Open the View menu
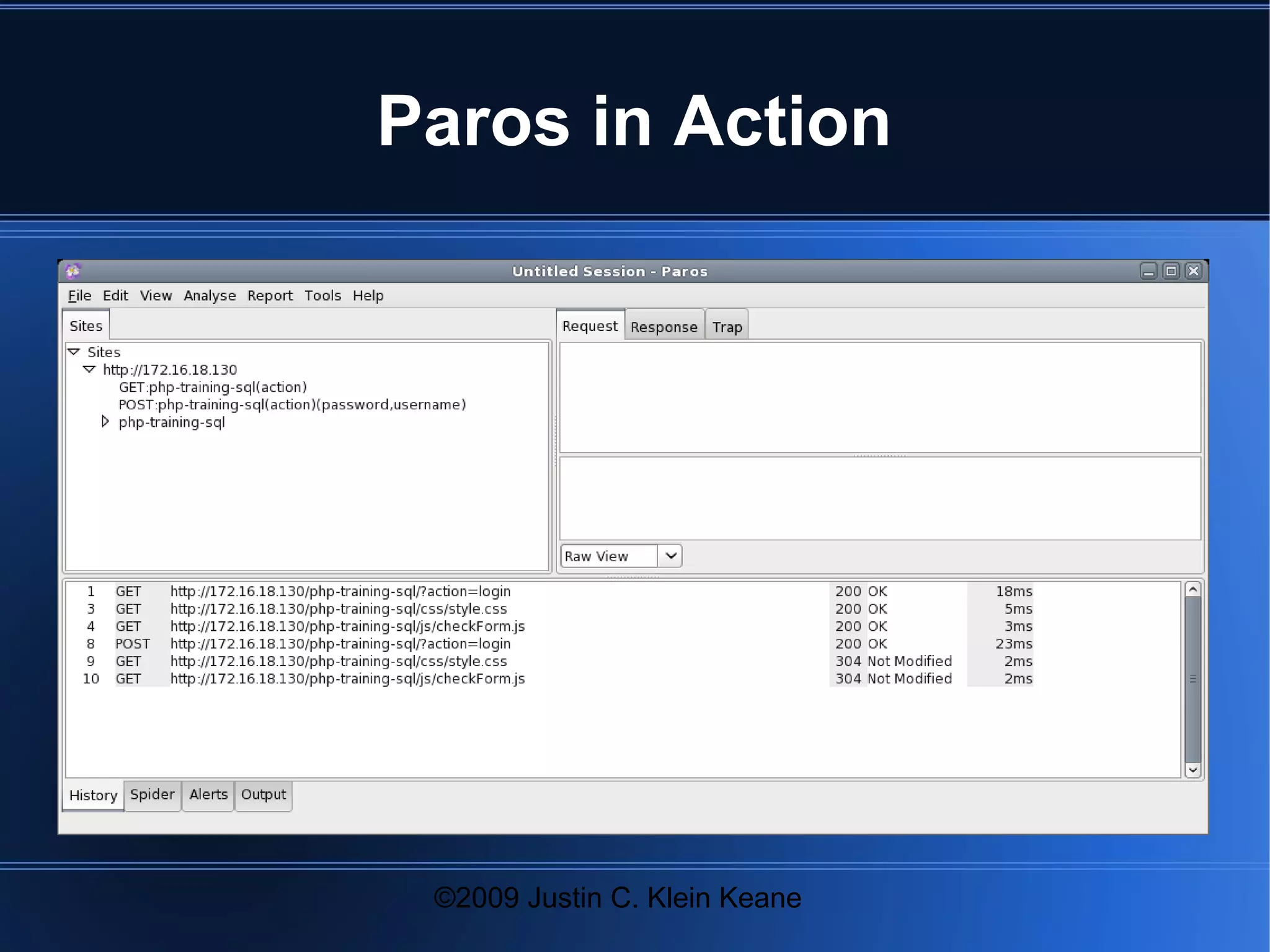The height and width of the screenshot is (952, 1270). pyautogui.click(x=156, y=296)
